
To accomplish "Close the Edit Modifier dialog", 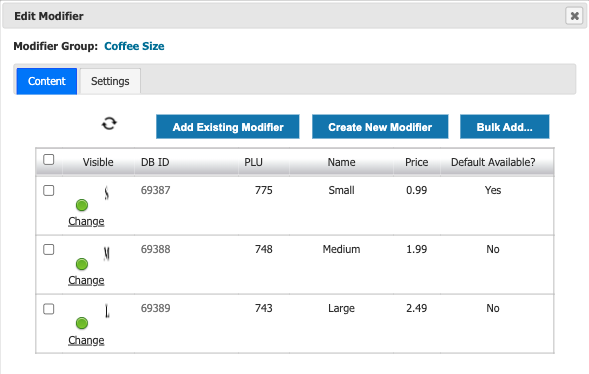I will coord(574,16).
